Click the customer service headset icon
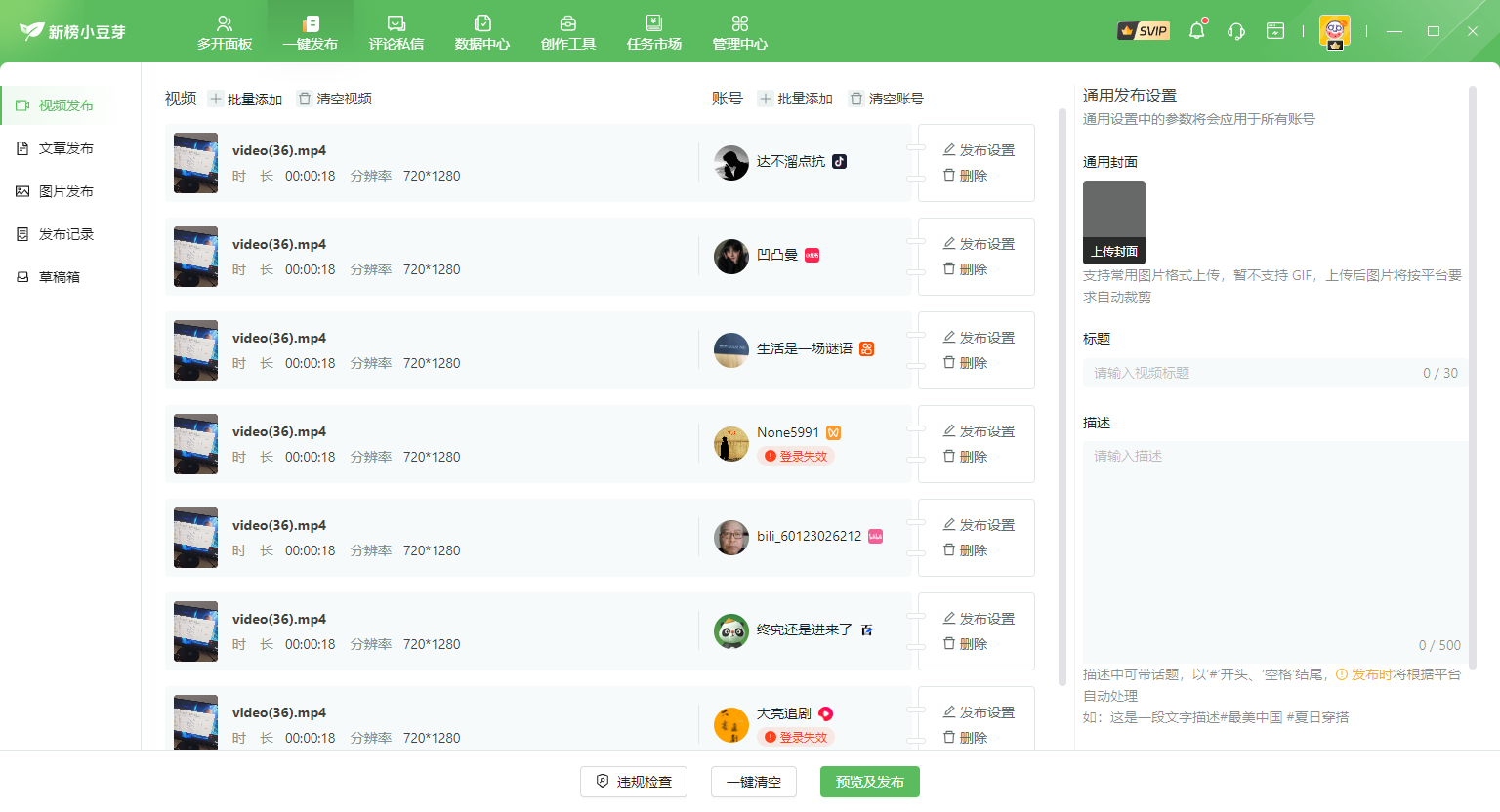The image size is (1500, 812). pyautogui.click(x=1235, y=31)
